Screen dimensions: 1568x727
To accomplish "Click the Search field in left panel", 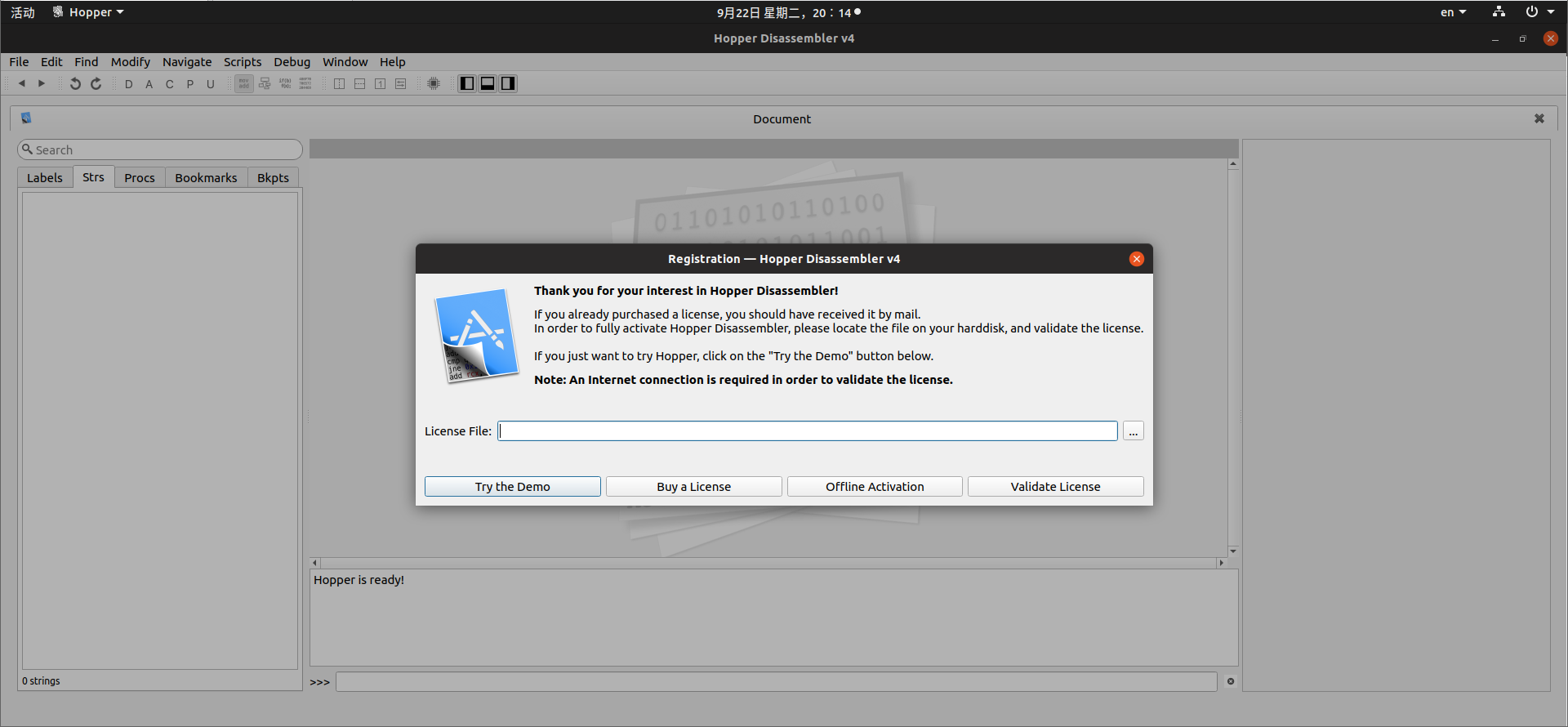I will [160, 149].
